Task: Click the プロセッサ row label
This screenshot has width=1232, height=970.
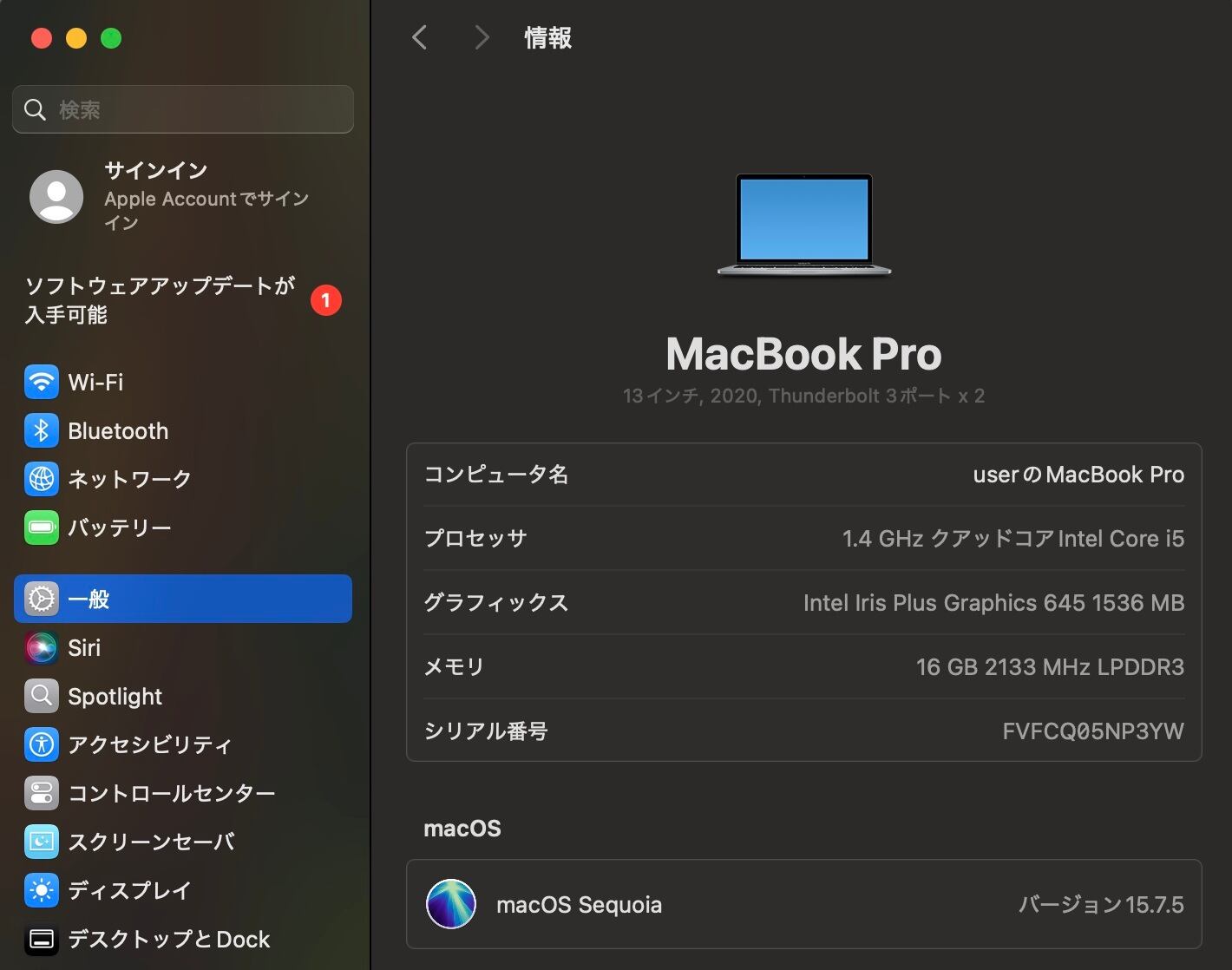Action: coord(475,539)
